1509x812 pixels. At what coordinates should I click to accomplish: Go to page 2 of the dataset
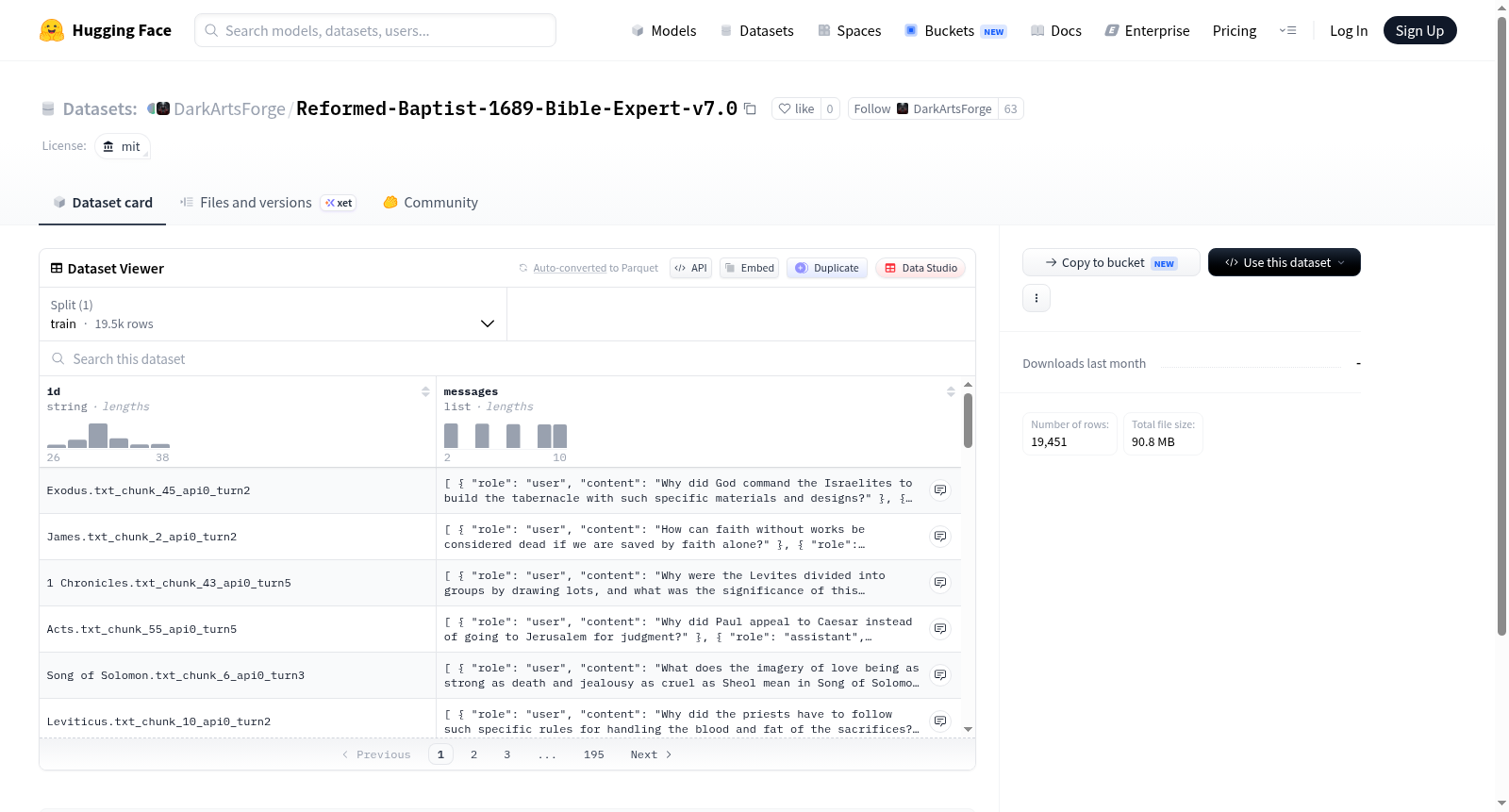[x=473, y=754]
